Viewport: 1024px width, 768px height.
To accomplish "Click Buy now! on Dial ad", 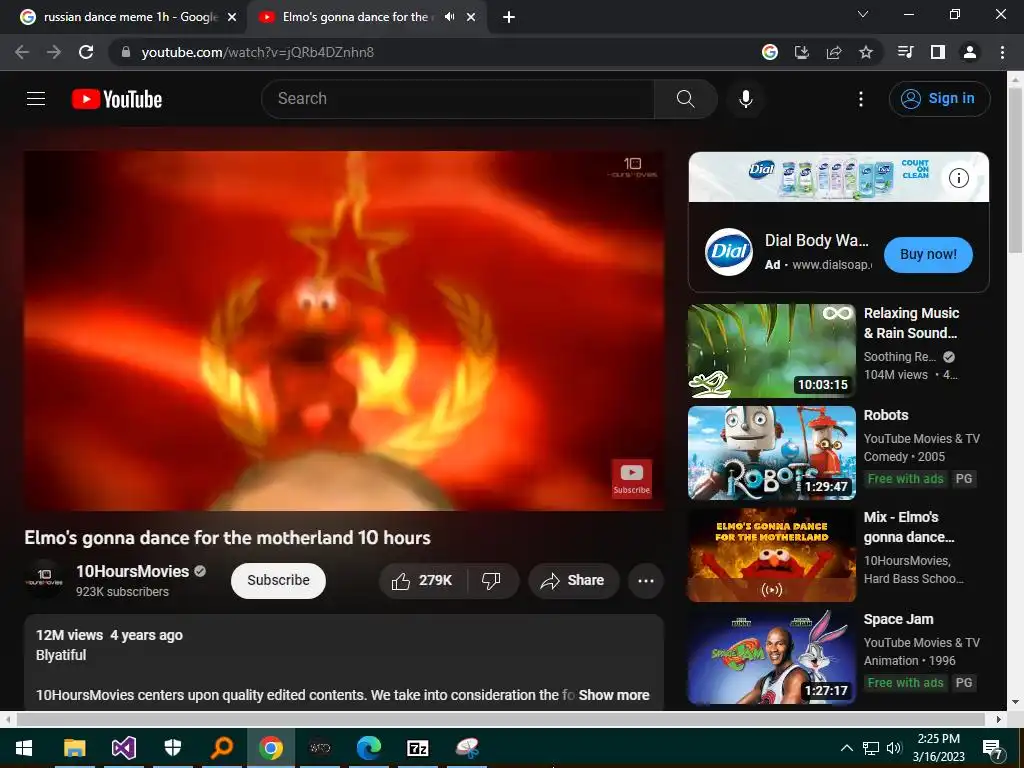I will 928,255.
